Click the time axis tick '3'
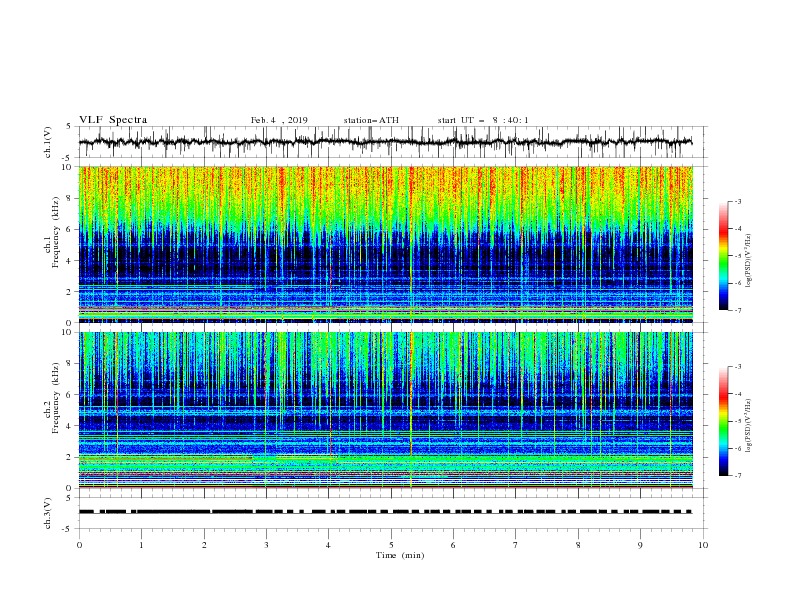The width and height of the screenshot is (792, 612). (x=266, y=545)
